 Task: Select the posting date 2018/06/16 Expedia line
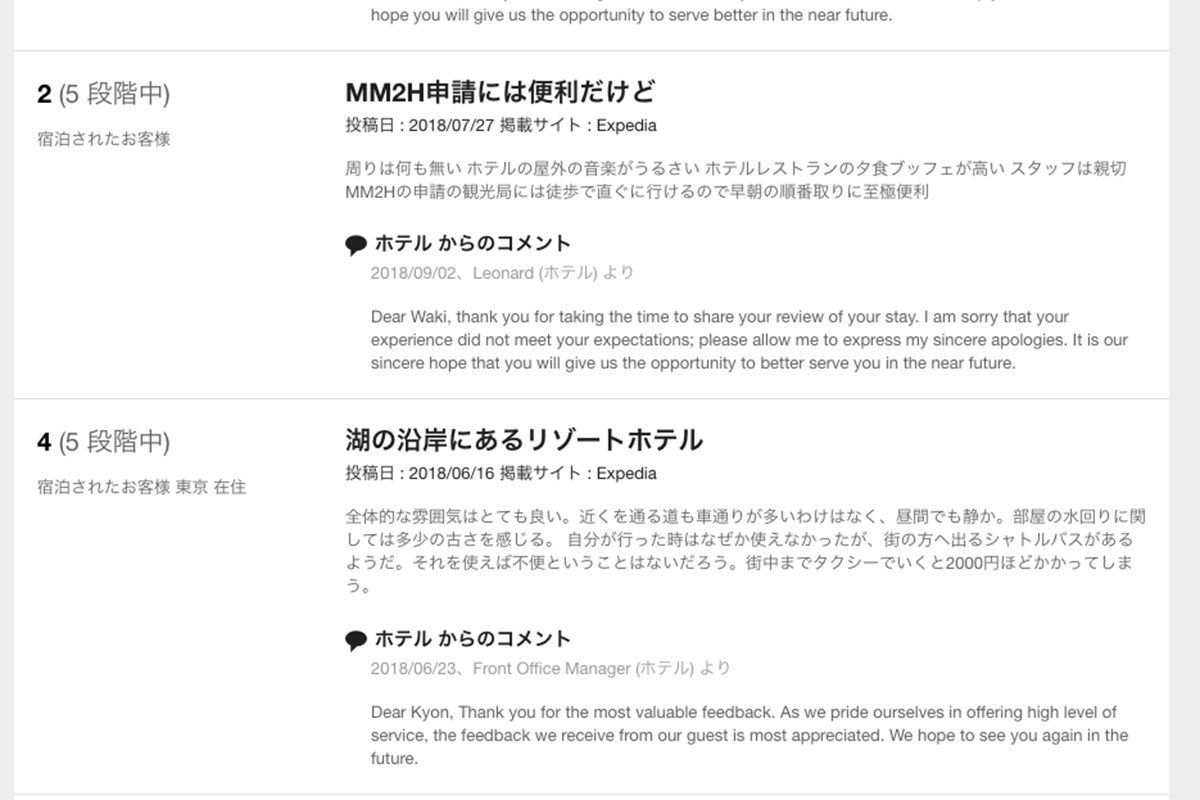click(x=501, y=473)
